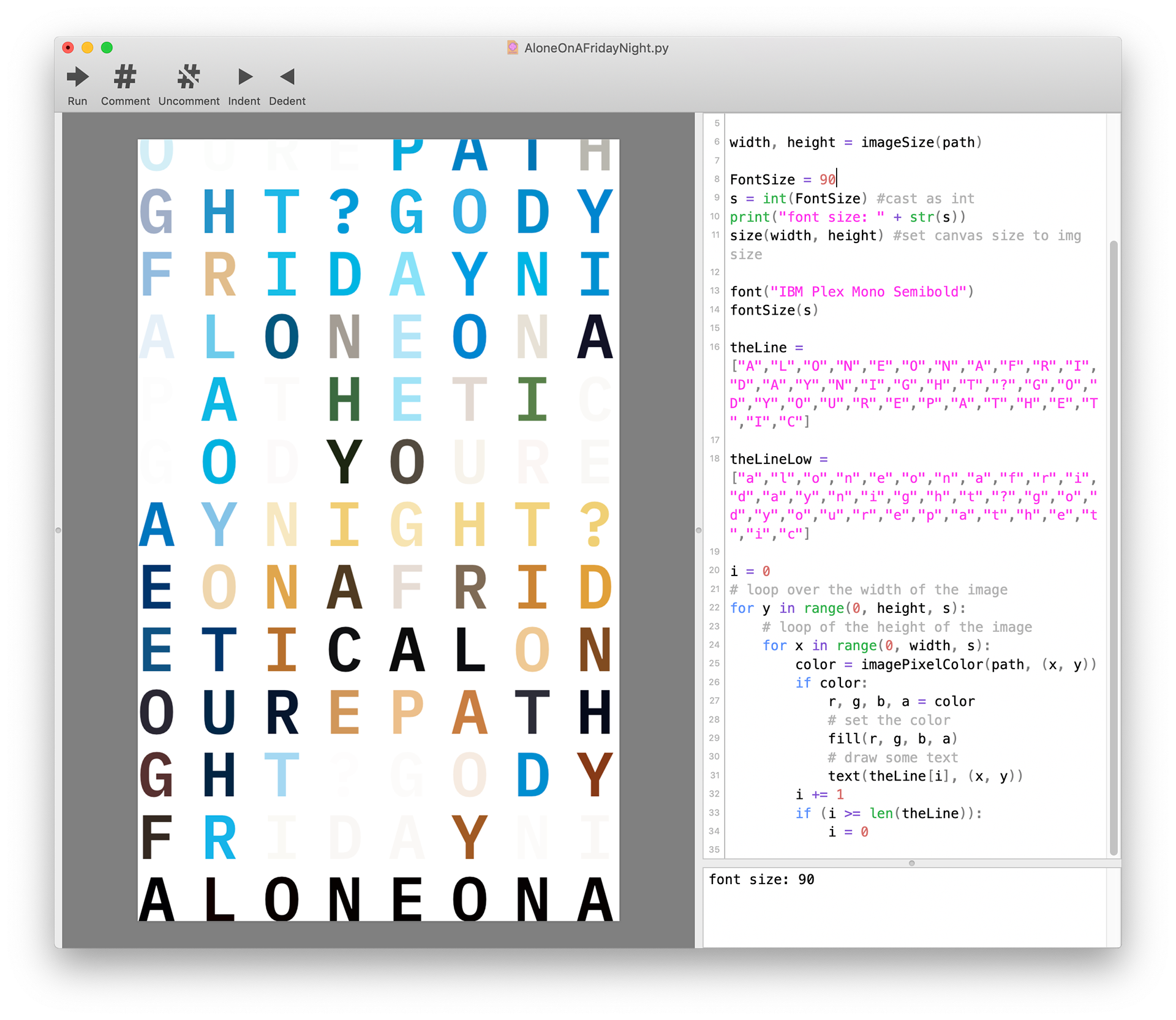Screen dimensions: 1176x1020
Task: Click the green zoom window button
Action: click(107, 48)
